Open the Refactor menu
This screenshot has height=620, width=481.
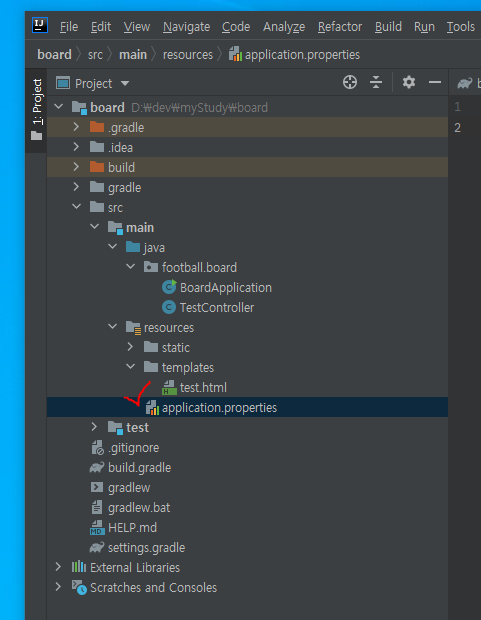click(x=340, y=26)
